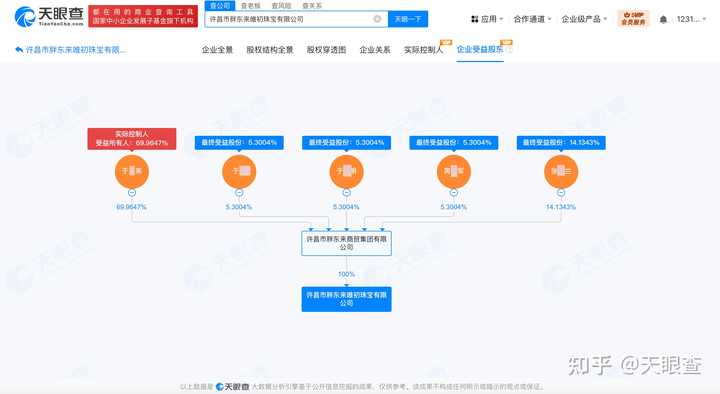Click the help icon beside 企业受益股东
Viewport: 720px width, 394px height.
point(509,49)
